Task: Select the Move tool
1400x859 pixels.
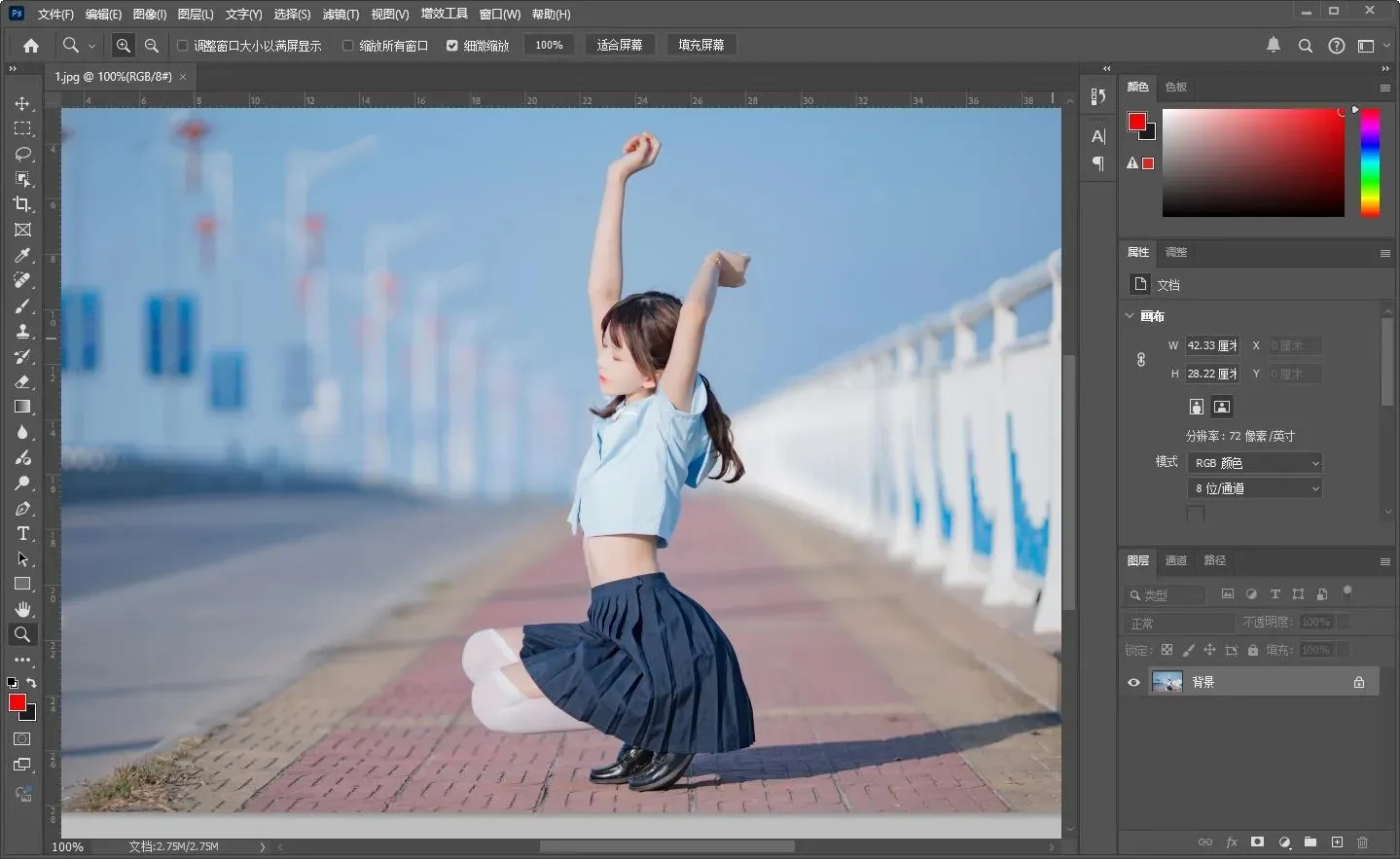Action: tap(22, 103)
